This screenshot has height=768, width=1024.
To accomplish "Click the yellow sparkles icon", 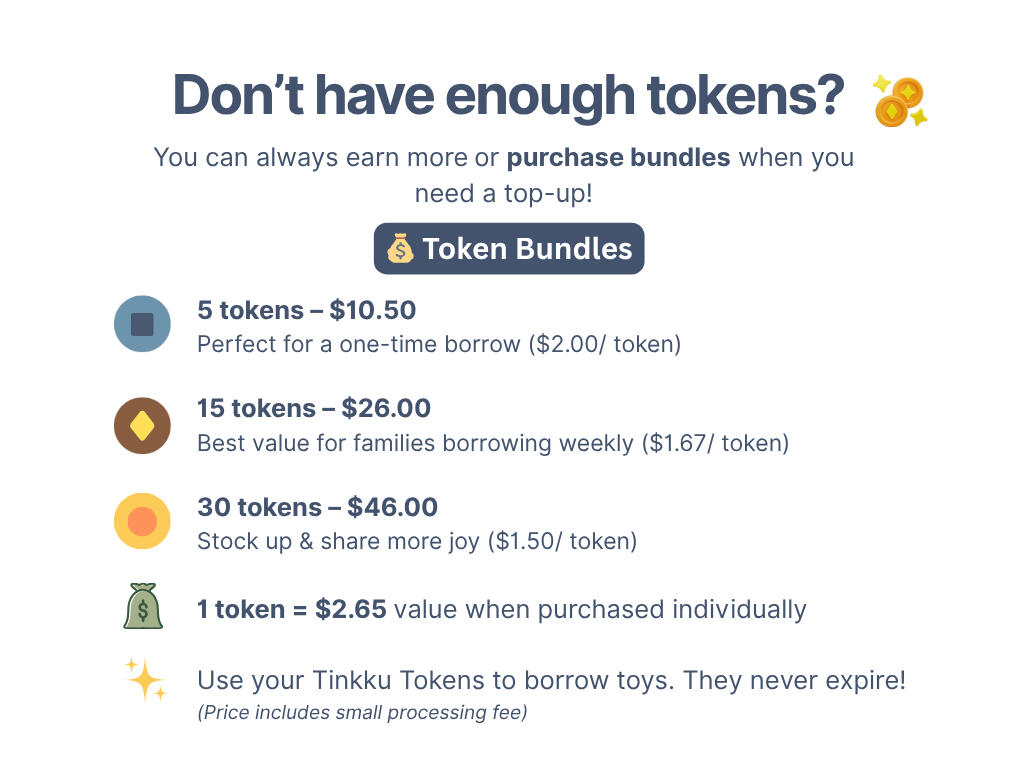I will pyautogui.click(x=145, y=679).
